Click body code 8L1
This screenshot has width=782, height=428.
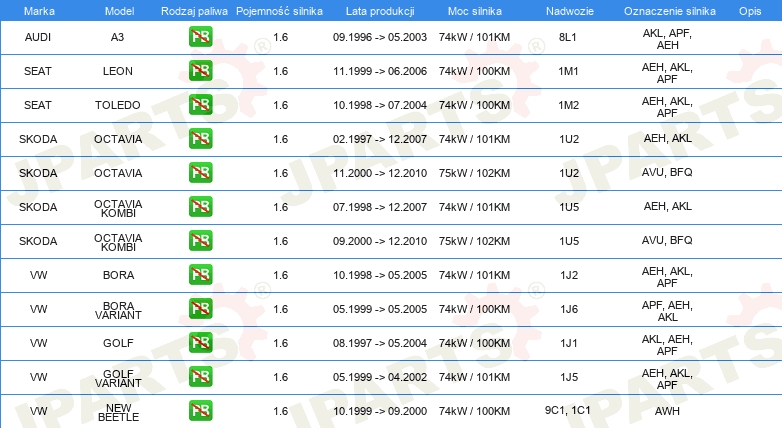click(568, 37)
